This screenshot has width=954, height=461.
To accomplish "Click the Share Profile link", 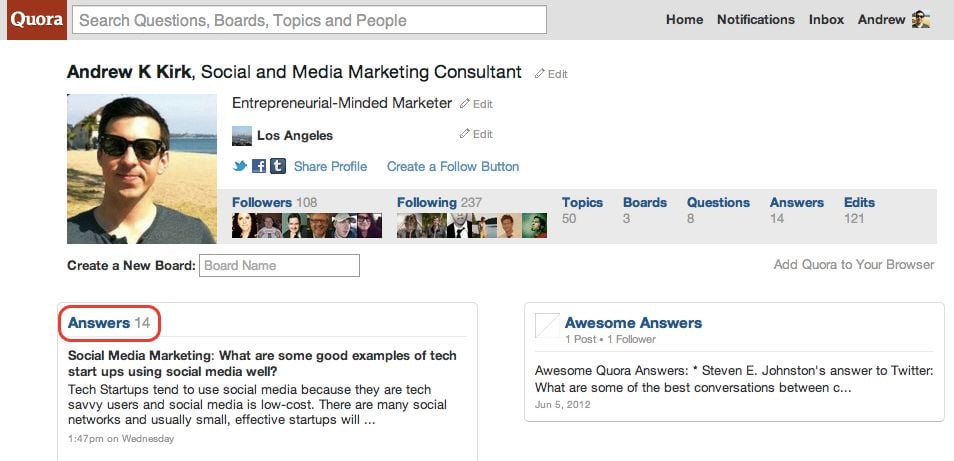I will (330, 167).
